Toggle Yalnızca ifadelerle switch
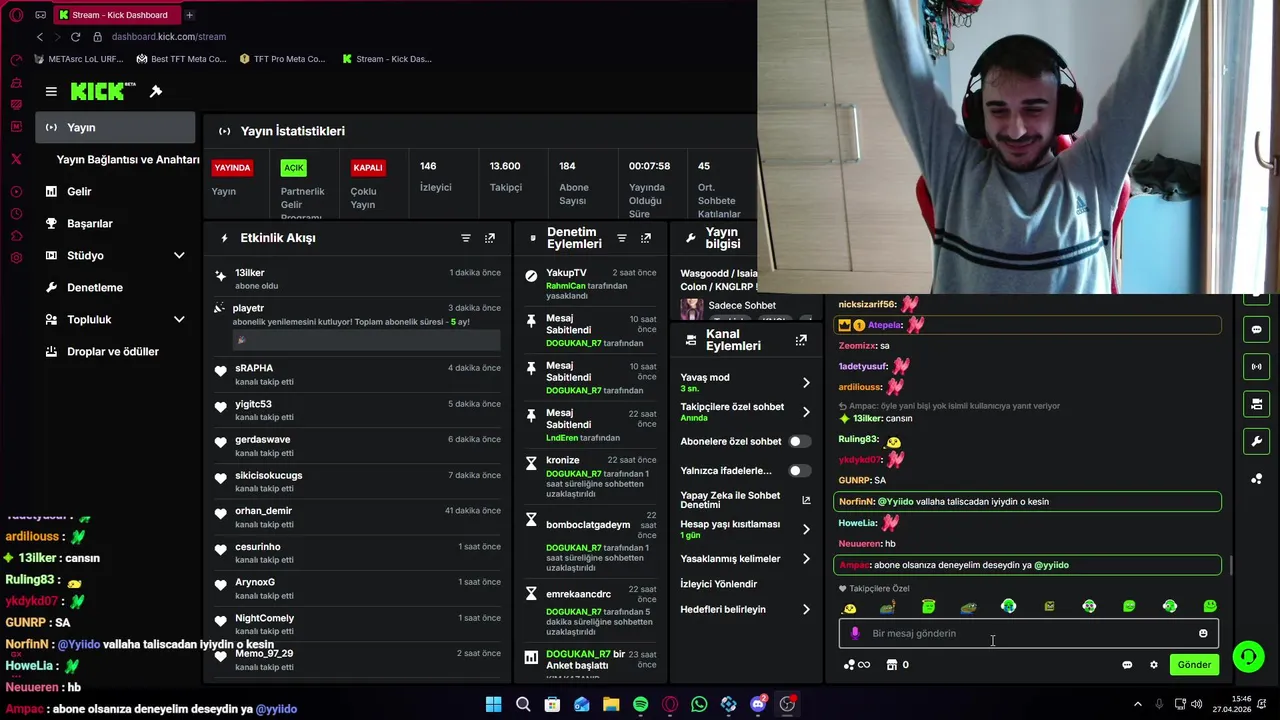1280x720 pixels. (799, 471)
